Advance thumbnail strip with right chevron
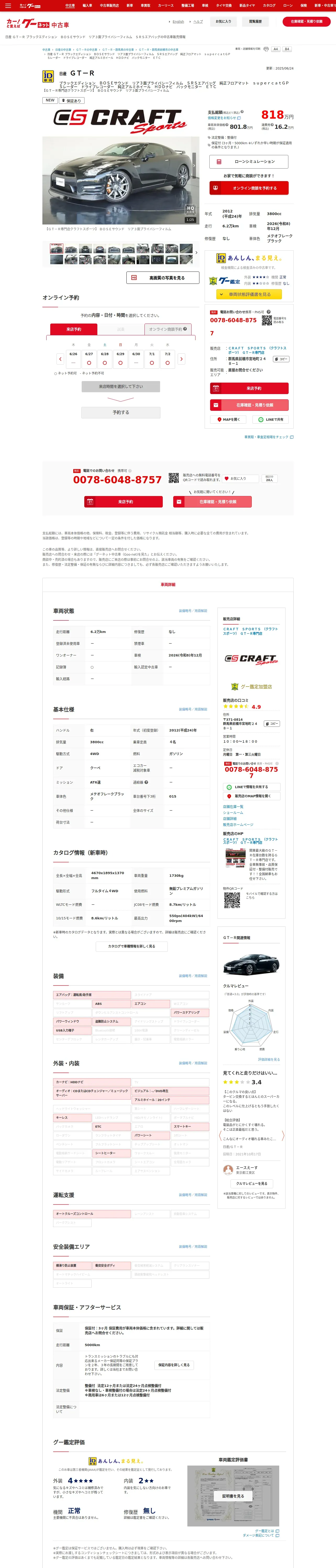This screenshot has width=336, height=1568. tap(196, 253)
